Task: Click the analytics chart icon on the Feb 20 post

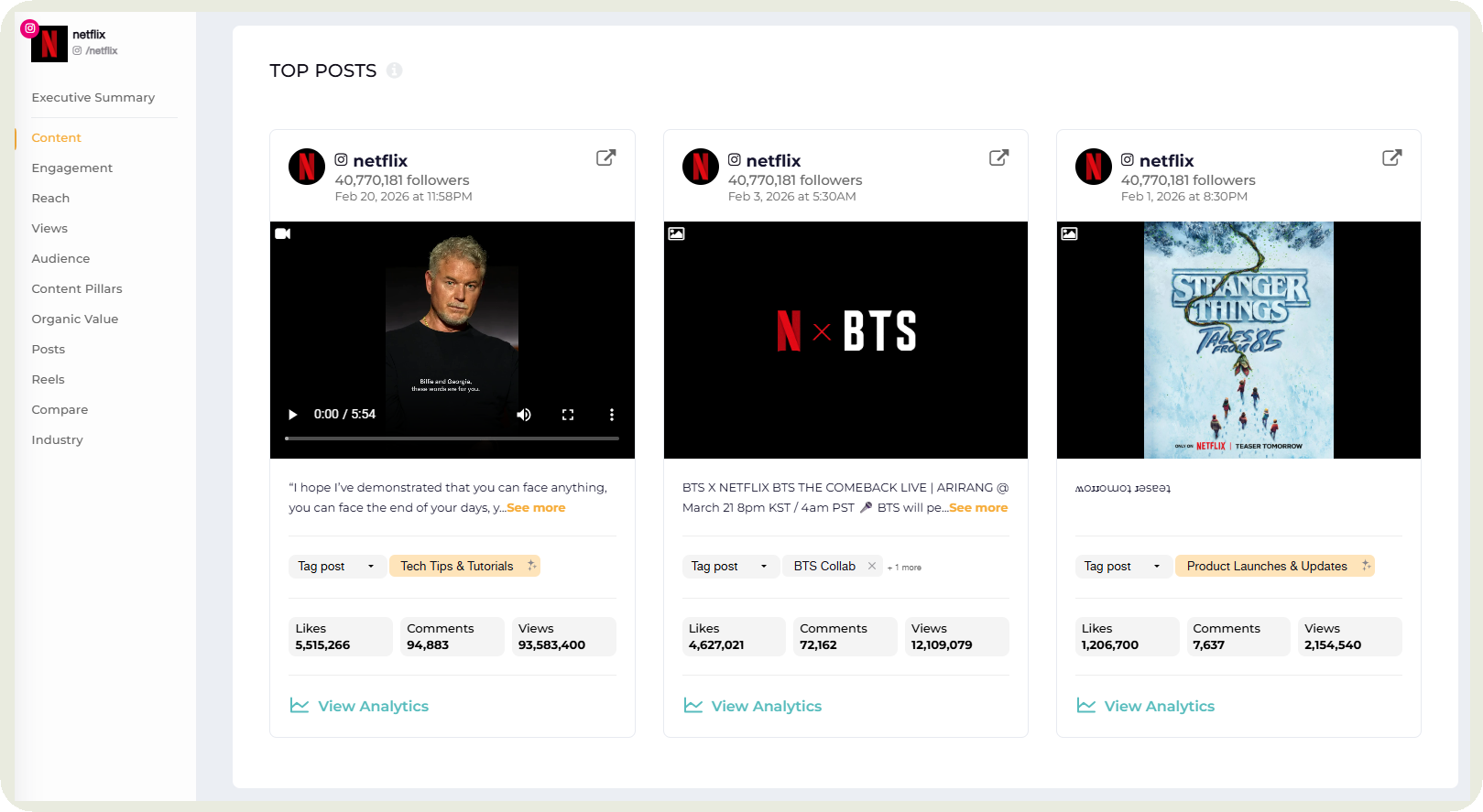Action: pyautogui.click(x=300, y=706)
